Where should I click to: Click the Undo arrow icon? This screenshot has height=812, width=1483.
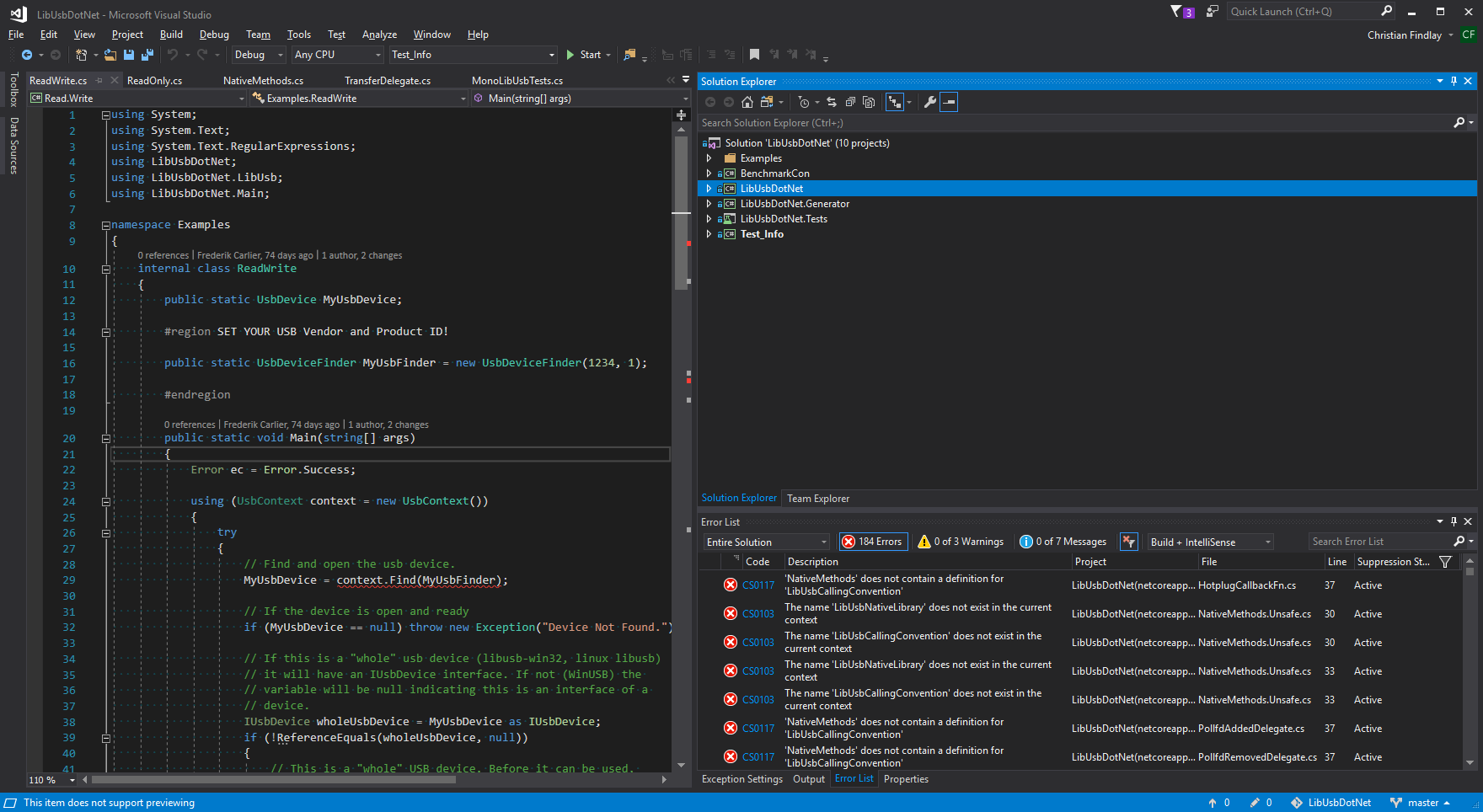point(173,55)
